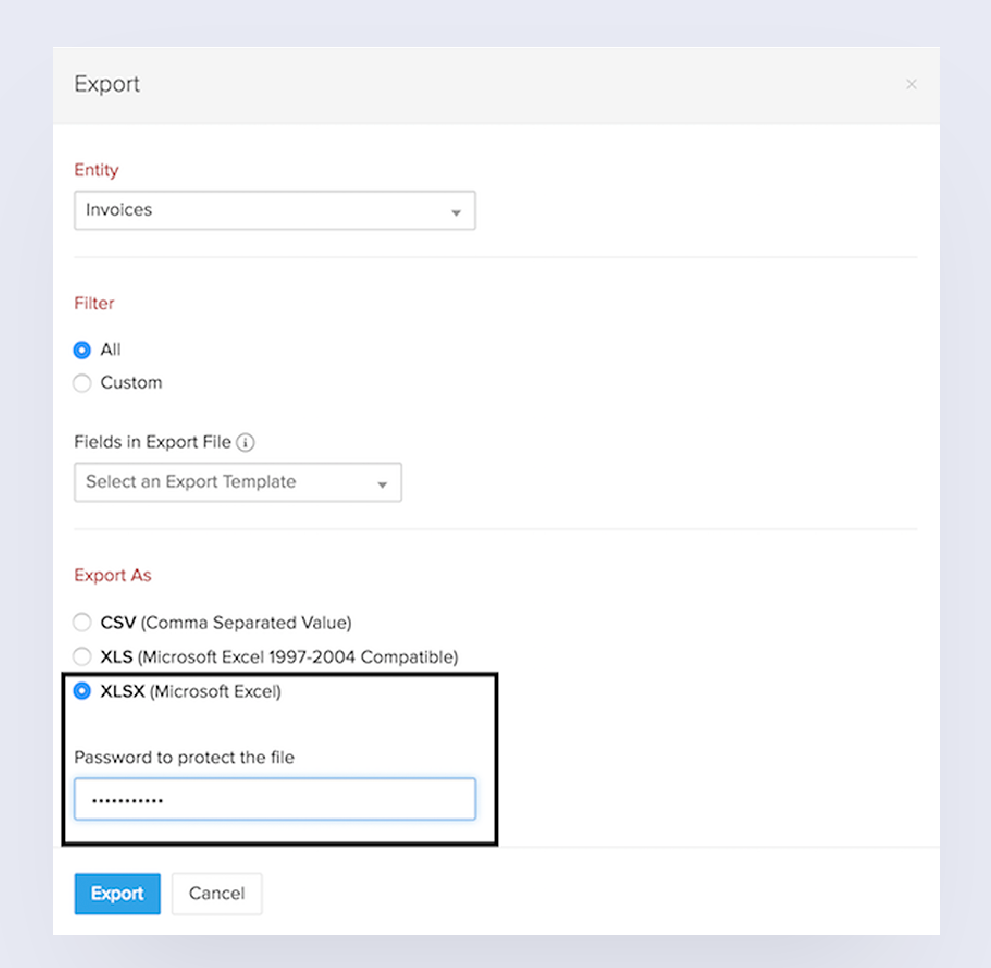Click the XLSX (Microsoft Excel) label
The image size is (991, 968).
coord(190,691)
